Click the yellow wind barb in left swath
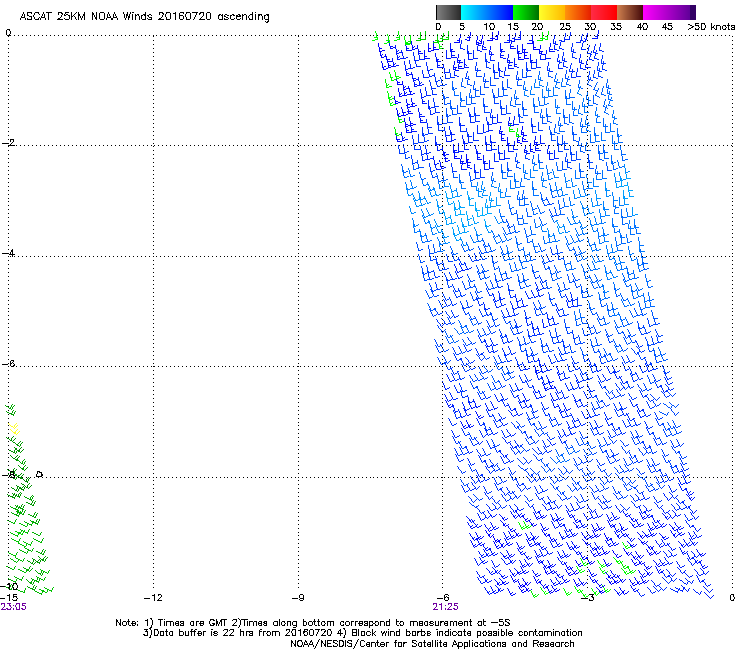The image size is (740, 650). point(15,429)
